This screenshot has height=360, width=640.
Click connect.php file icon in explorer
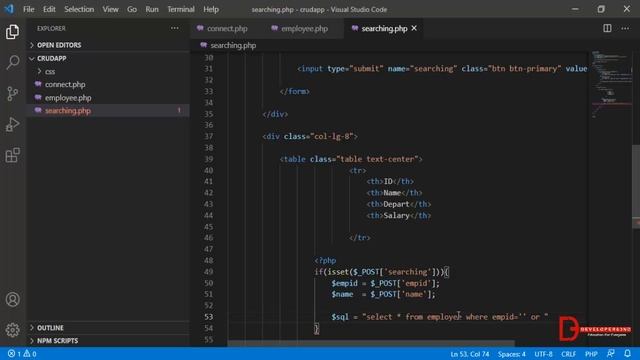click(38, 84)
